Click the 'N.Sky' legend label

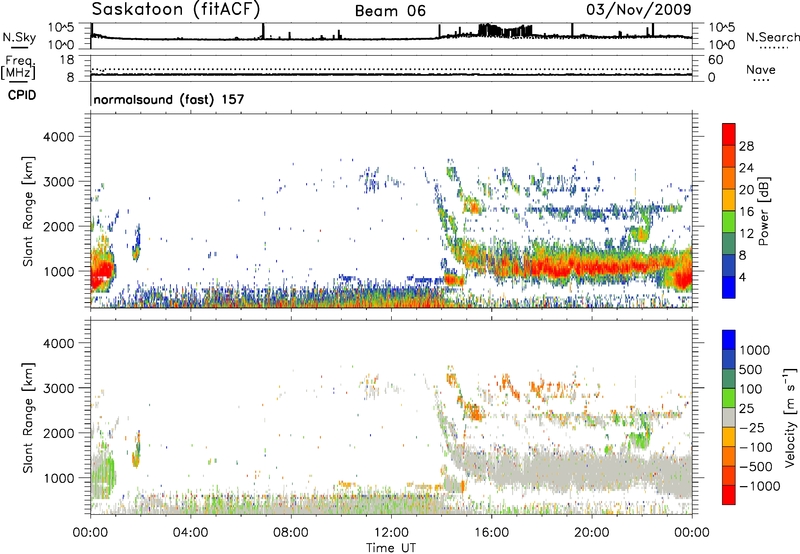point(19,37)
